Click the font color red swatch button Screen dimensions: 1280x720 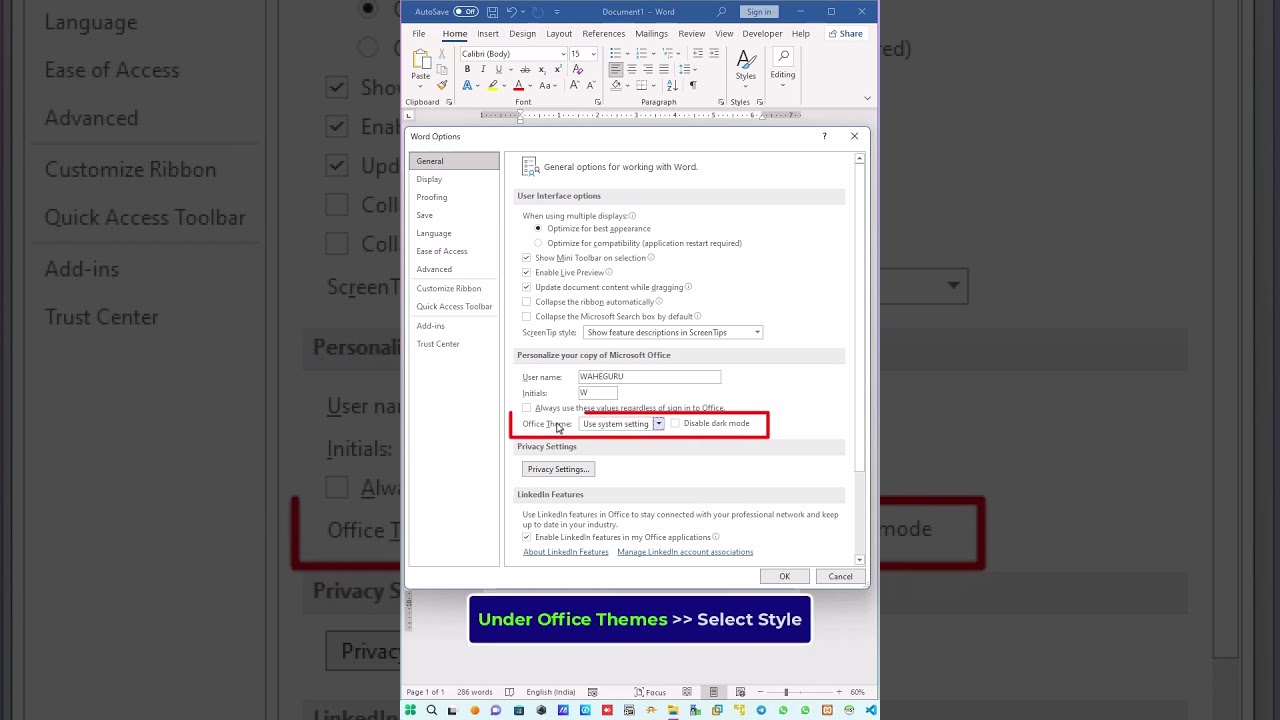pos(518,86)
